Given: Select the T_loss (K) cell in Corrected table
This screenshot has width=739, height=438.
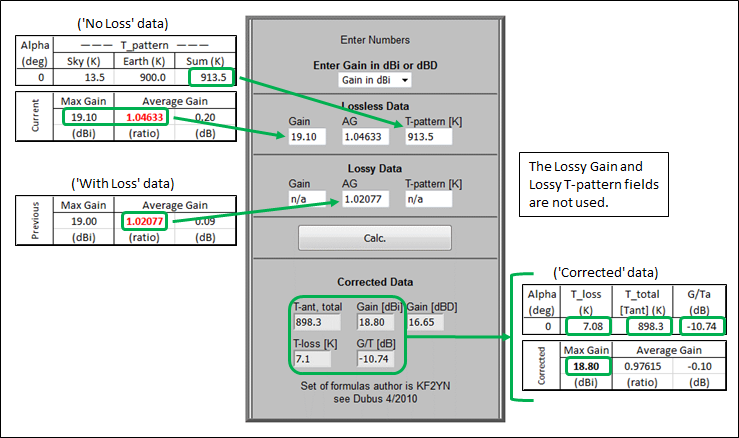Looking at the screenshot, I should click(x=584, y=326).
